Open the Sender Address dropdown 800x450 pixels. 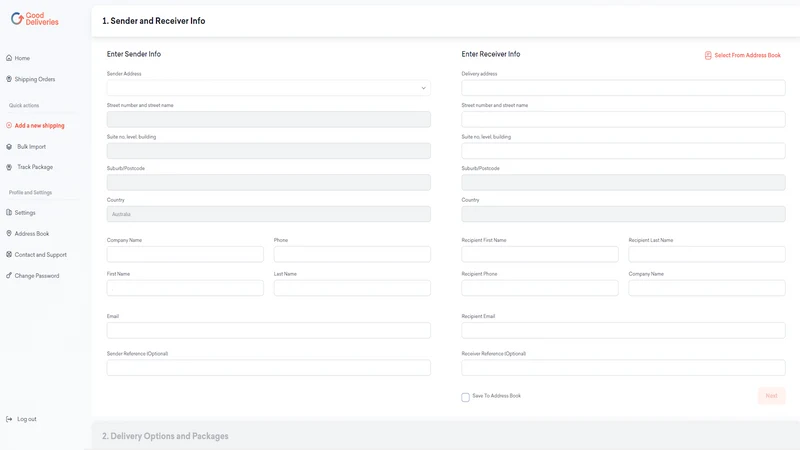click(x=268, y=88)
